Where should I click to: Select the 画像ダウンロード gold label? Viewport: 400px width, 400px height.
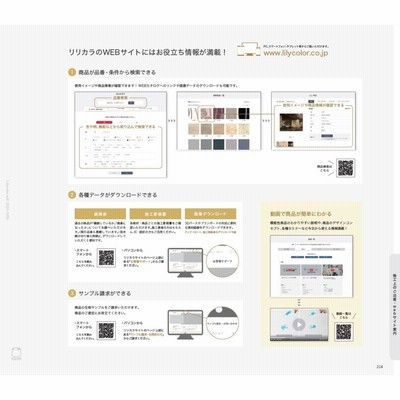pyautogui.click(x=211, y=214)
